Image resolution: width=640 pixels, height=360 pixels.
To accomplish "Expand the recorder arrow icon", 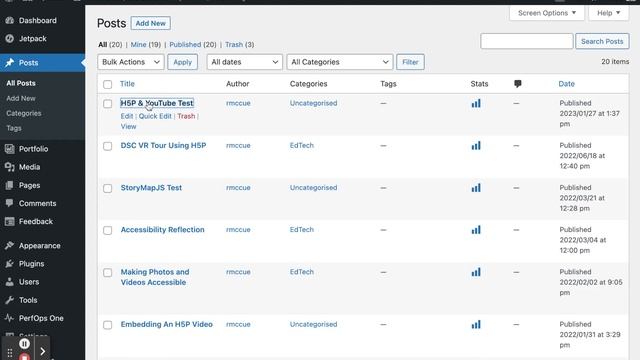I will pos(42,351).
